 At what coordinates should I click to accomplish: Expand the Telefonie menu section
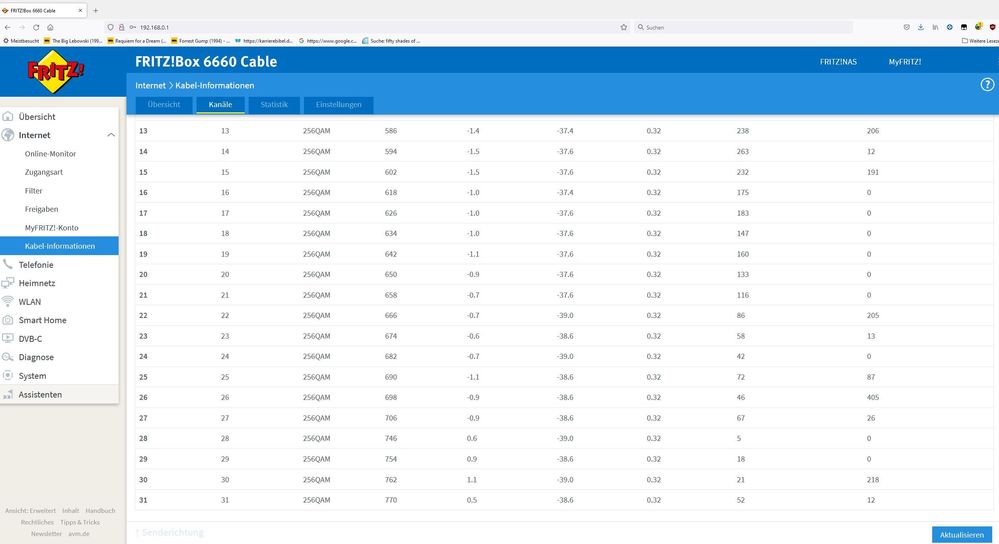pos(36,265)
